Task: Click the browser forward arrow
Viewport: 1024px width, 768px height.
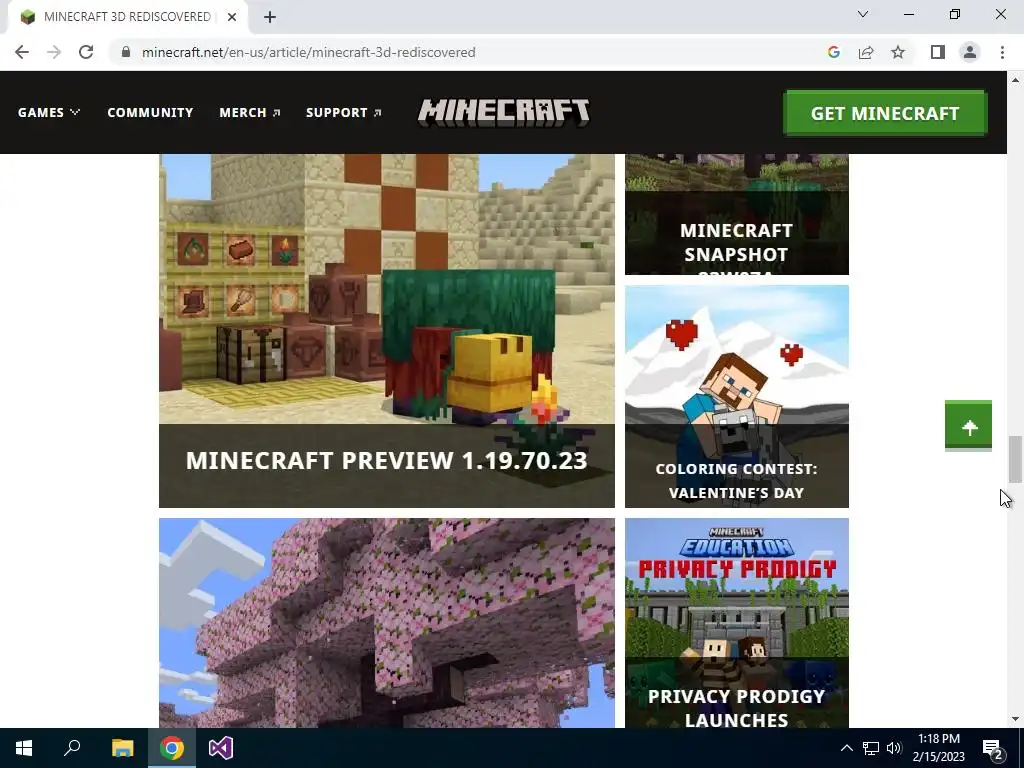Action: [54, 52]
